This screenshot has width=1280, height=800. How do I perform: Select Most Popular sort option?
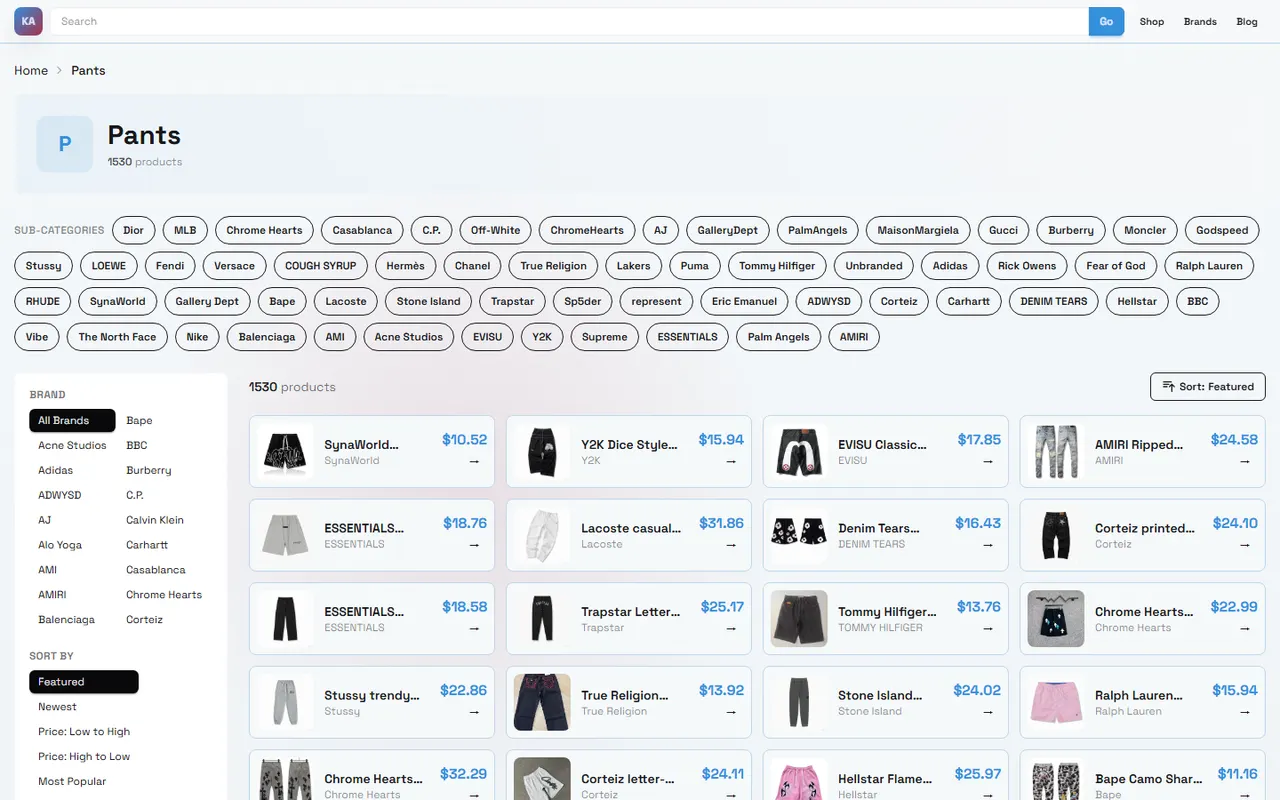(x=84, y=782)
